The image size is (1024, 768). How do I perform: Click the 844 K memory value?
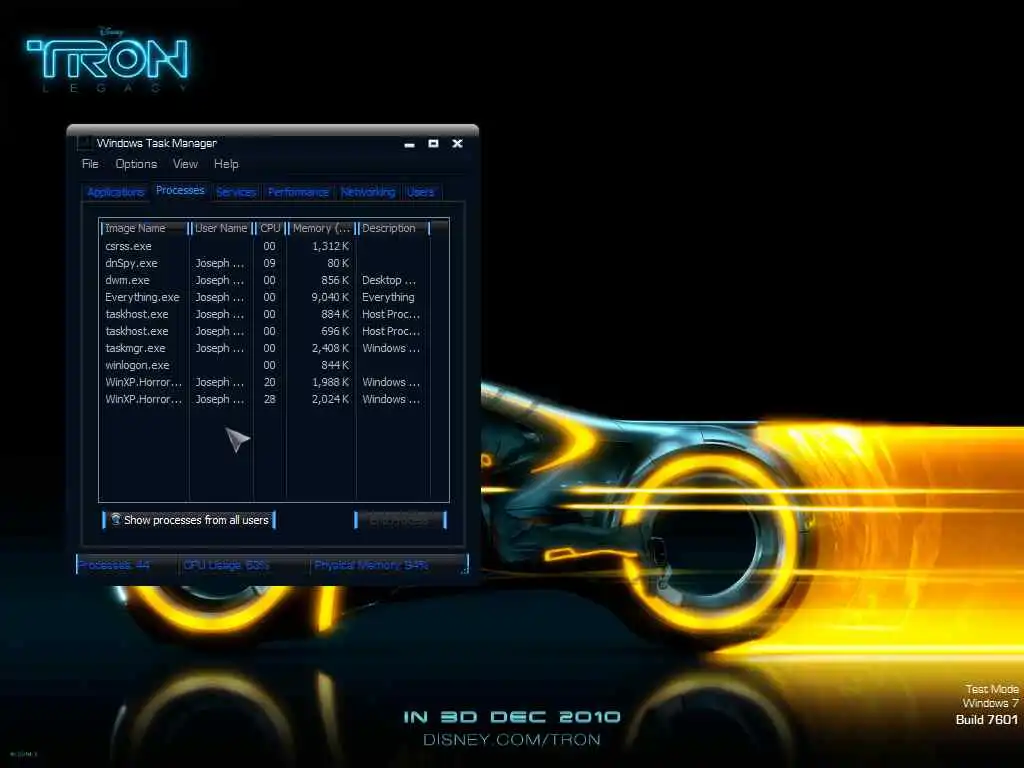point(335,365)
